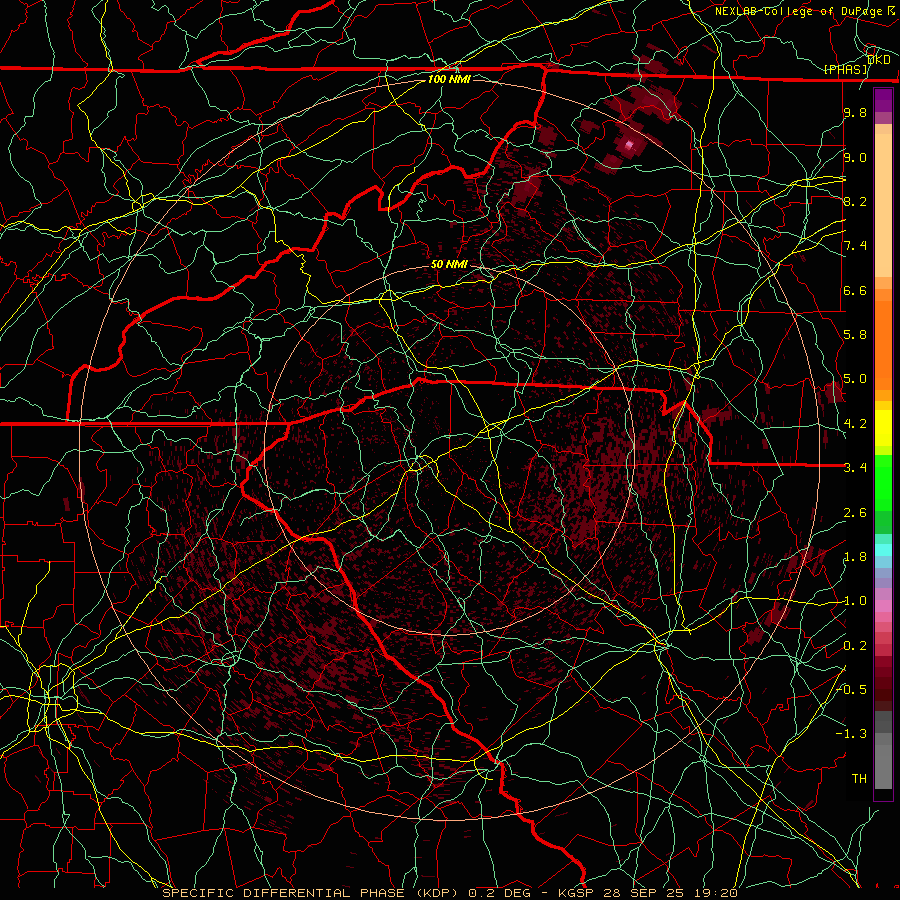
Task: Pick the bright green band of the color bar
Action: click(x=883, y=482)
